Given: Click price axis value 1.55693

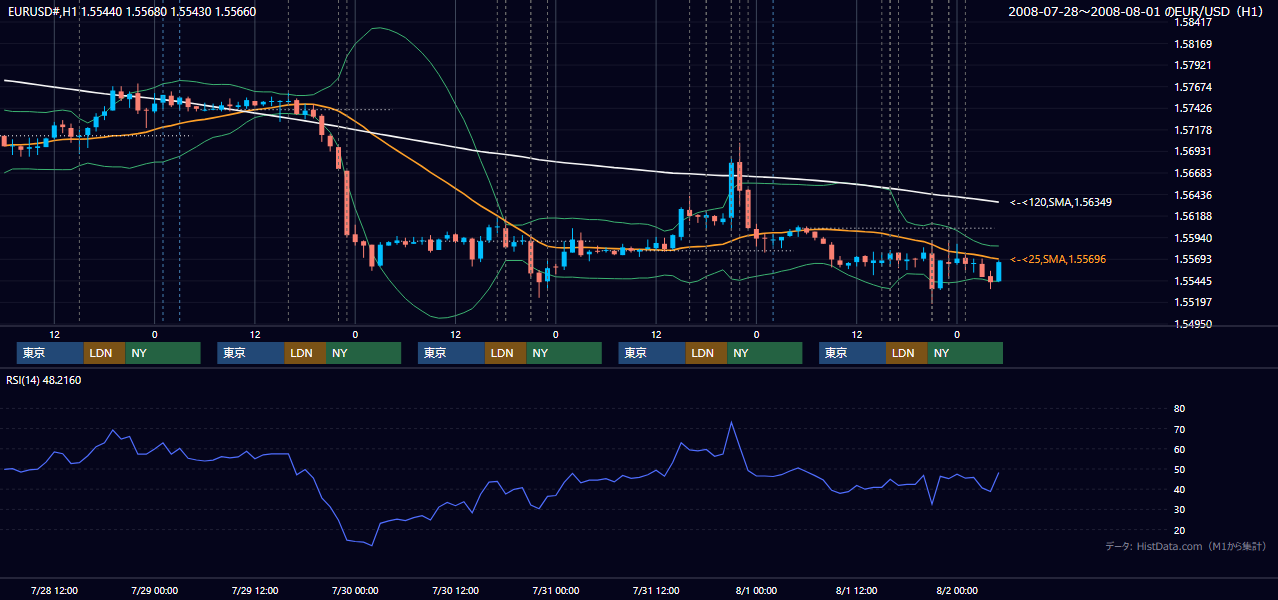Looking at the screenshot, I should 1193,259.
